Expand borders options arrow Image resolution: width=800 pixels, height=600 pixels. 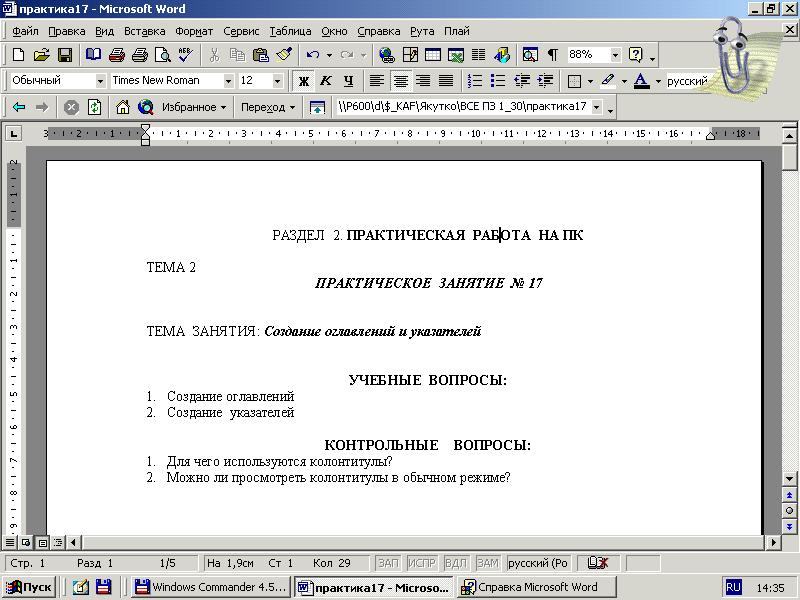(590, 81)
